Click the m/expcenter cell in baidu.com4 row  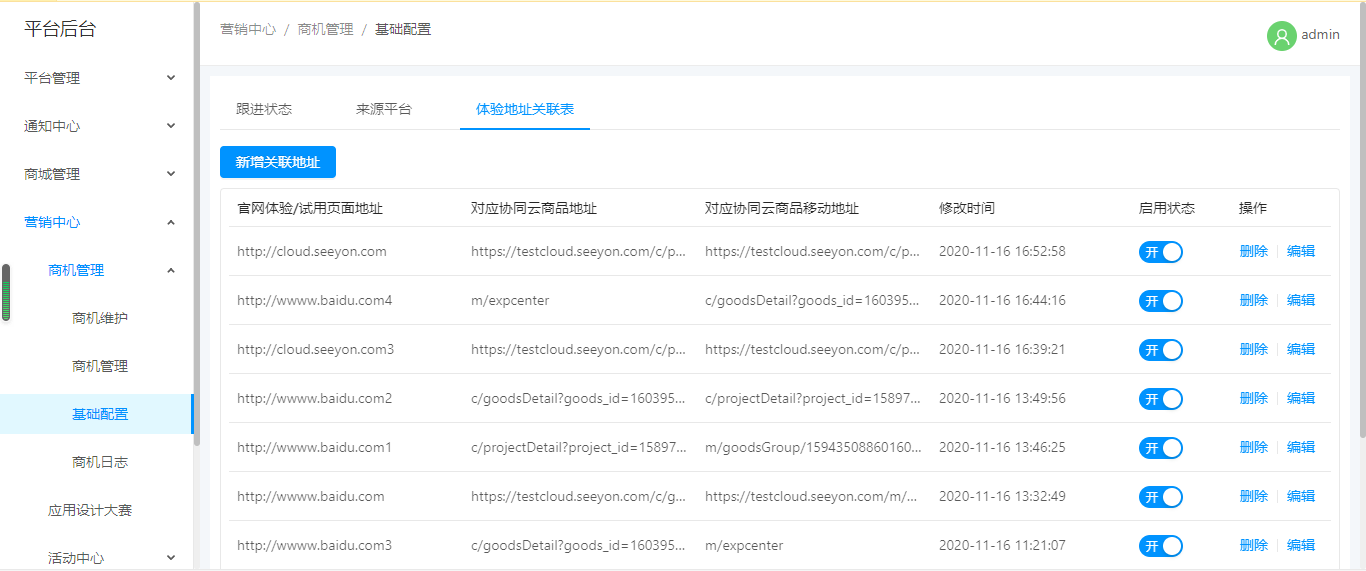click(510, 300)
